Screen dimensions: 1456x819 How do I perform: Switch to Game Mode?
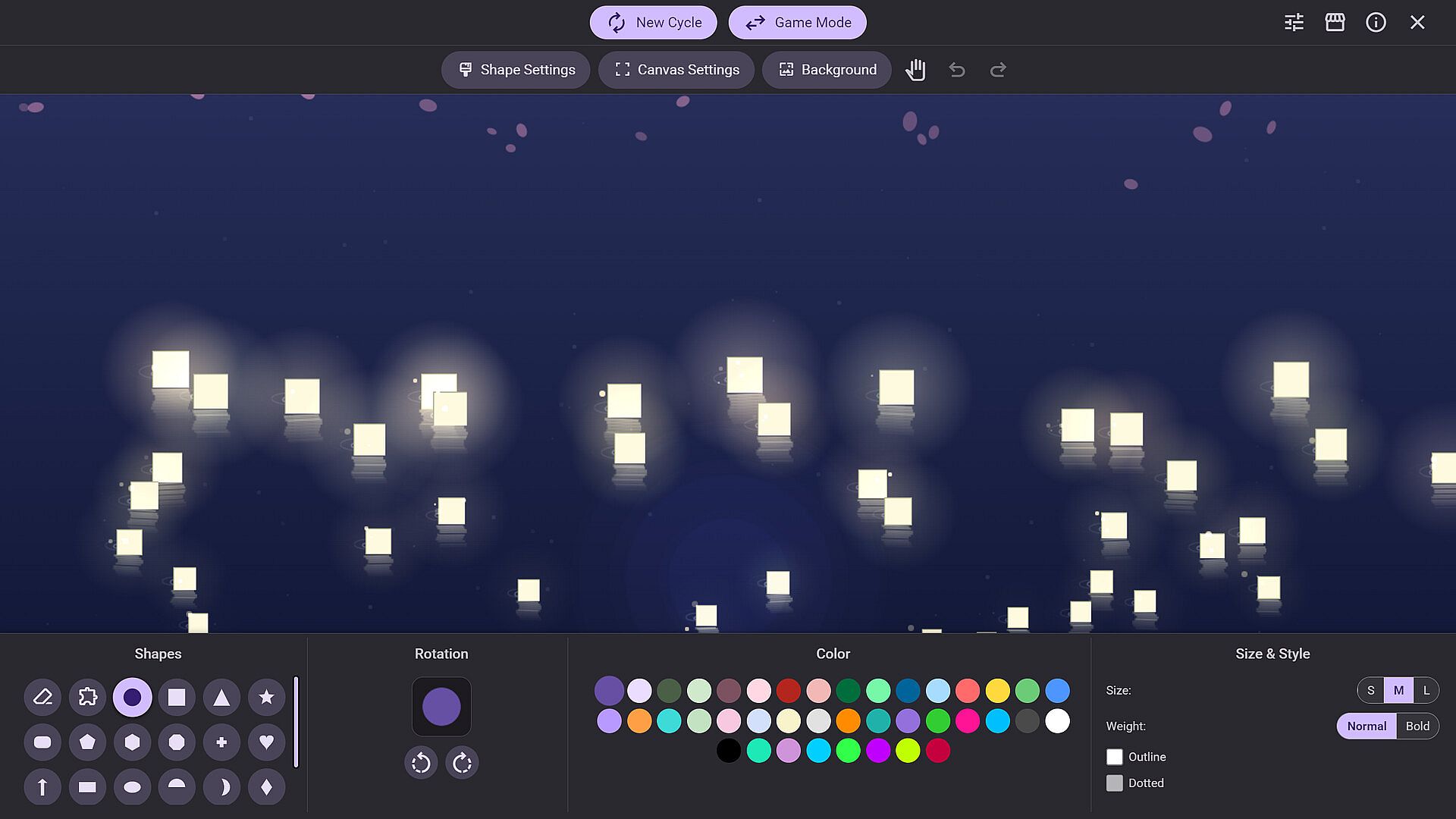(x=797, y=23)
